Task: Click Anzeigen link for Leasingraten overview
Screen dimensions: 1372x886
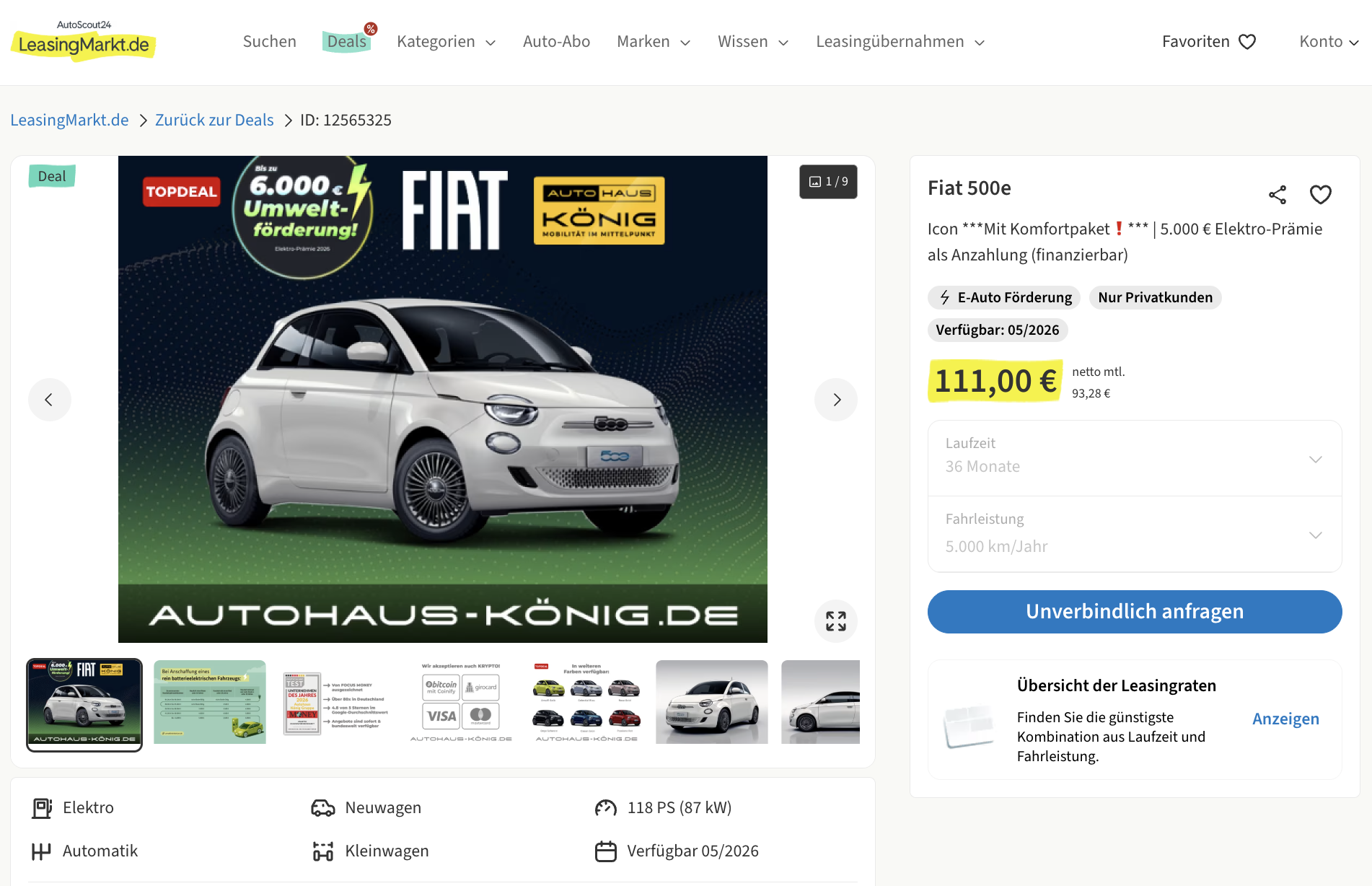Action: (1285, 719)
